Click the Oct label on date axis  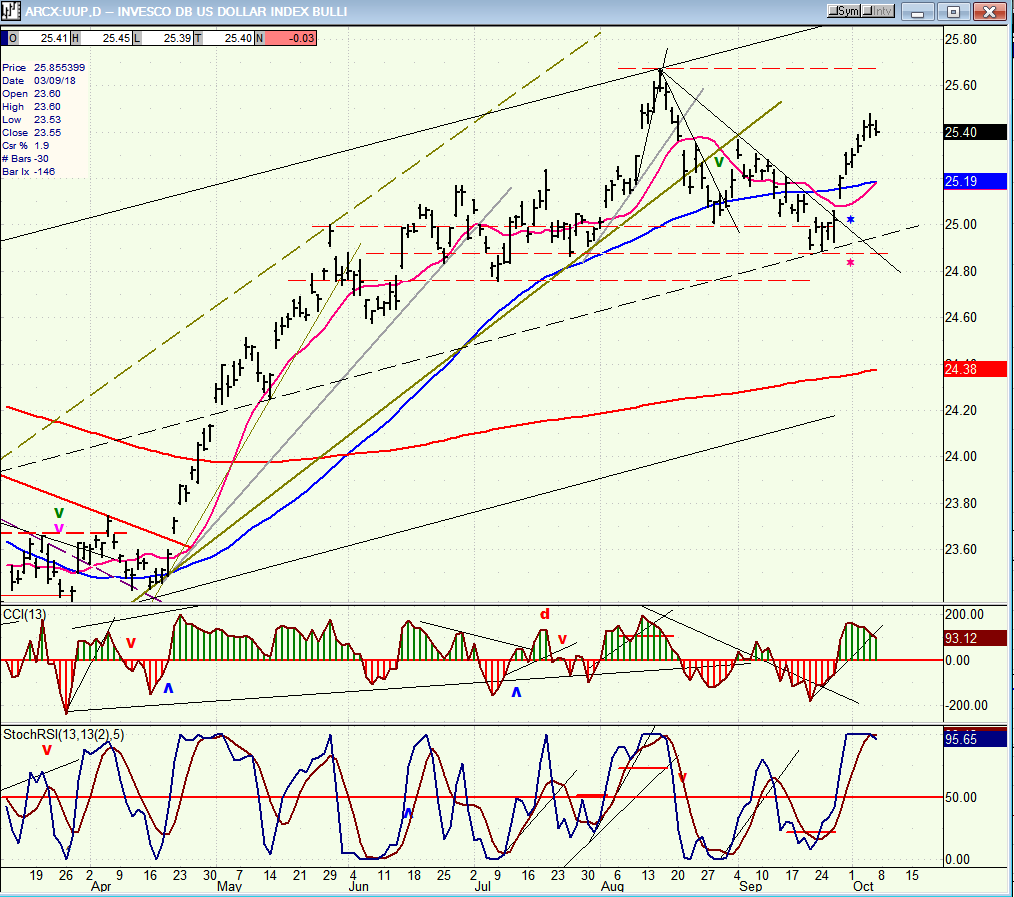(863, 887)
